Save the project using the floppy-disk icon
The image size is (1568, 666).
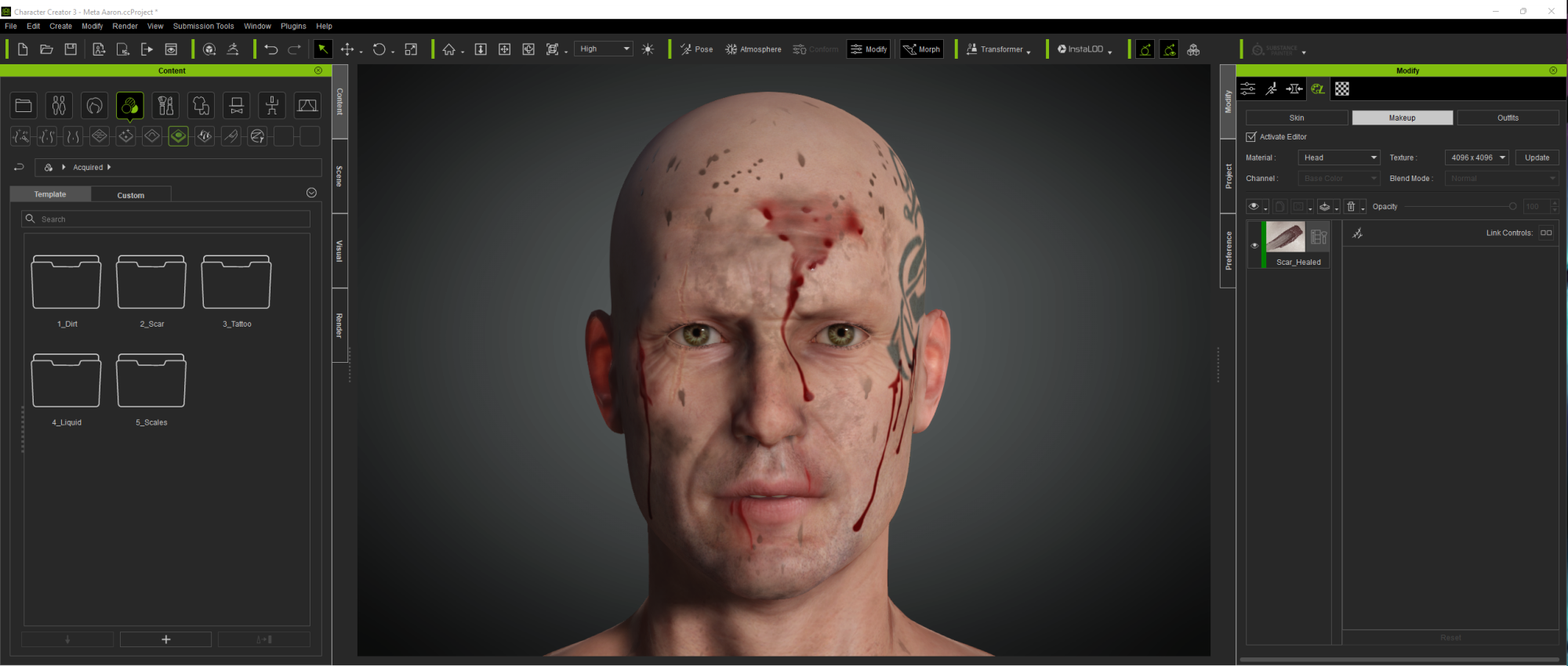pos(71,49)
